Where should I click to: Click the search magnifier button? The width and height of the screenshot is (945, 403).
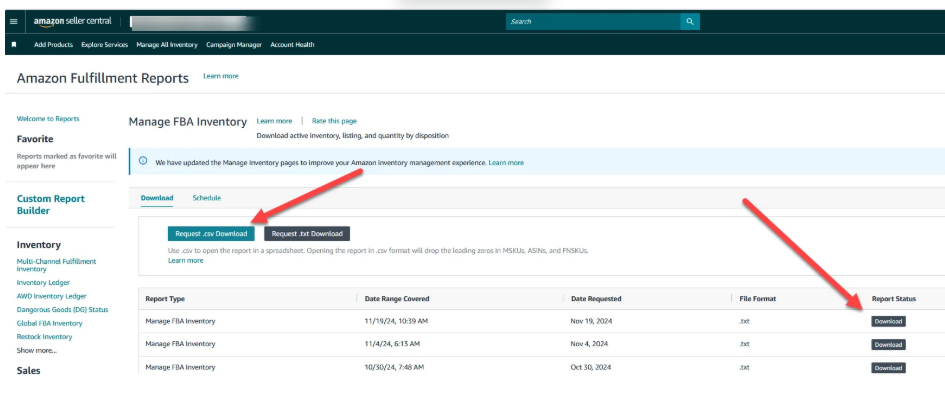click(690, 22)
